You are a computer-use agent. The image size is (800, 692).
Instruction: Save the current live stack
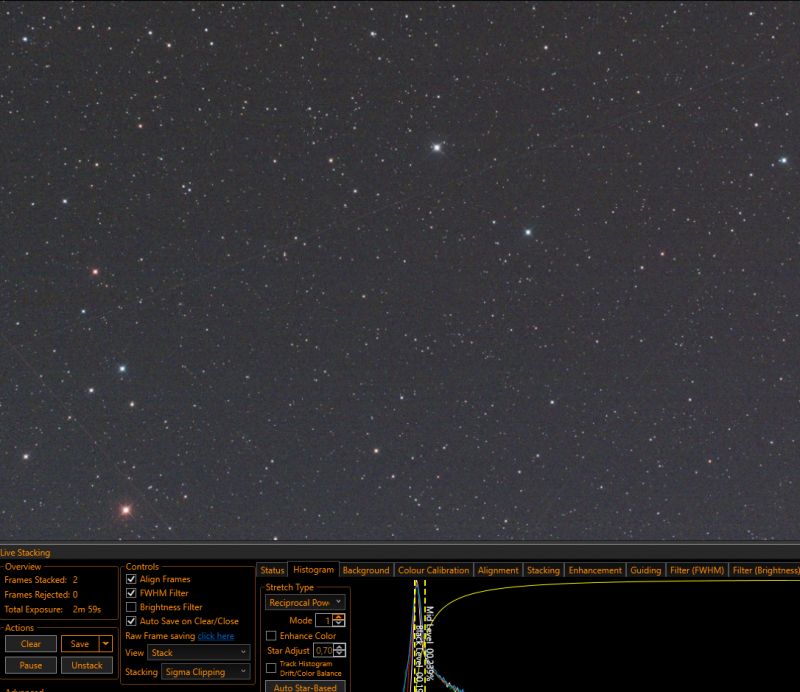(80, 644)
